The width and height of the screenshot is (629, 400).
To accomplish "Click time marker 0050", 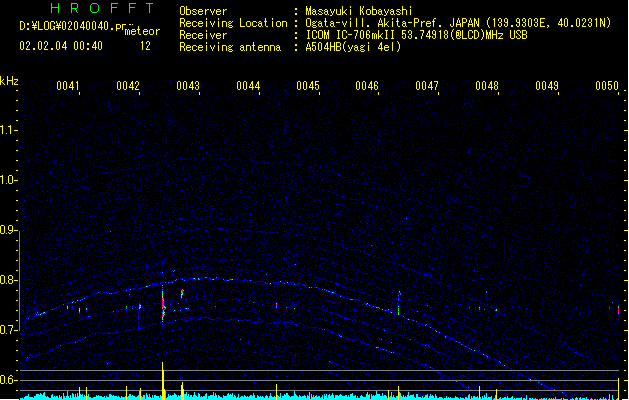I will [607, 86].
